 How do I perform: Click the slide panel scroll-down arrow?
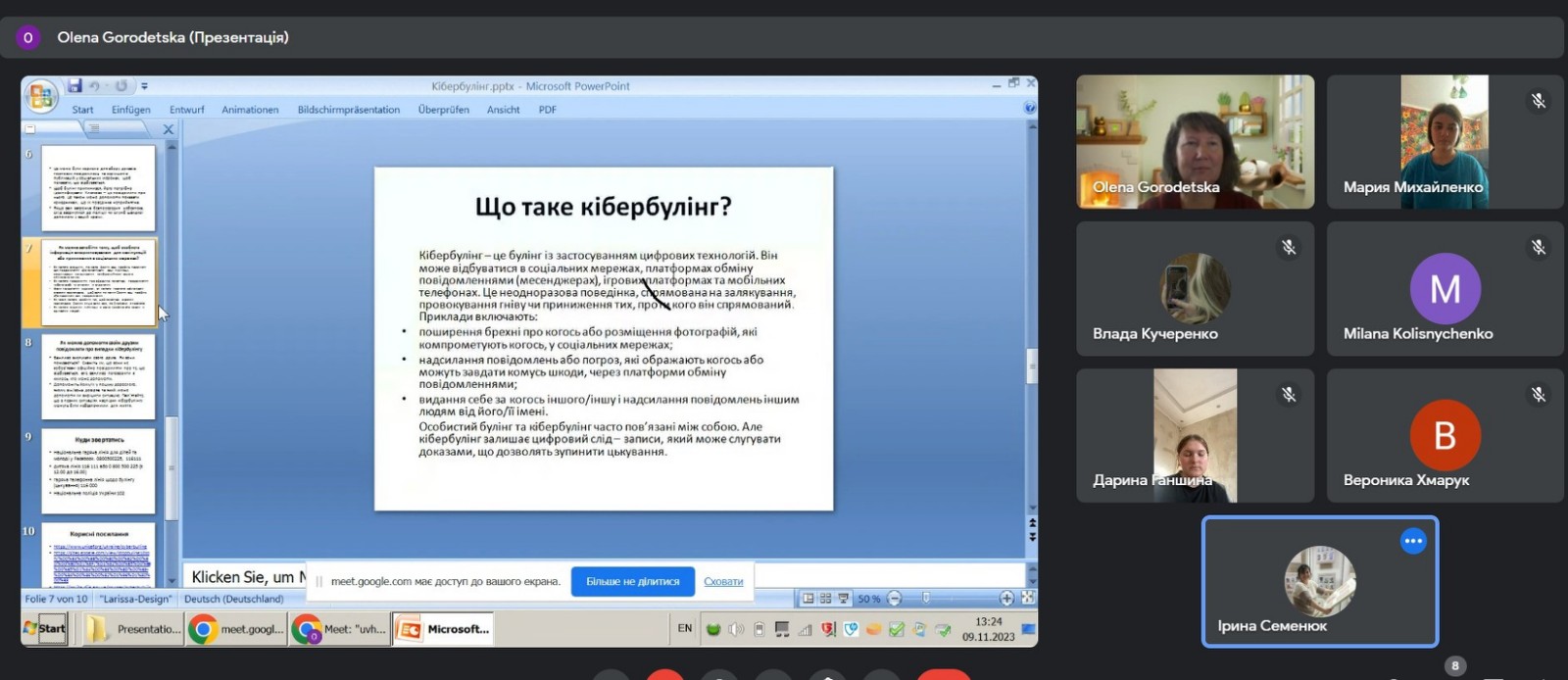[x=171, y=580]
